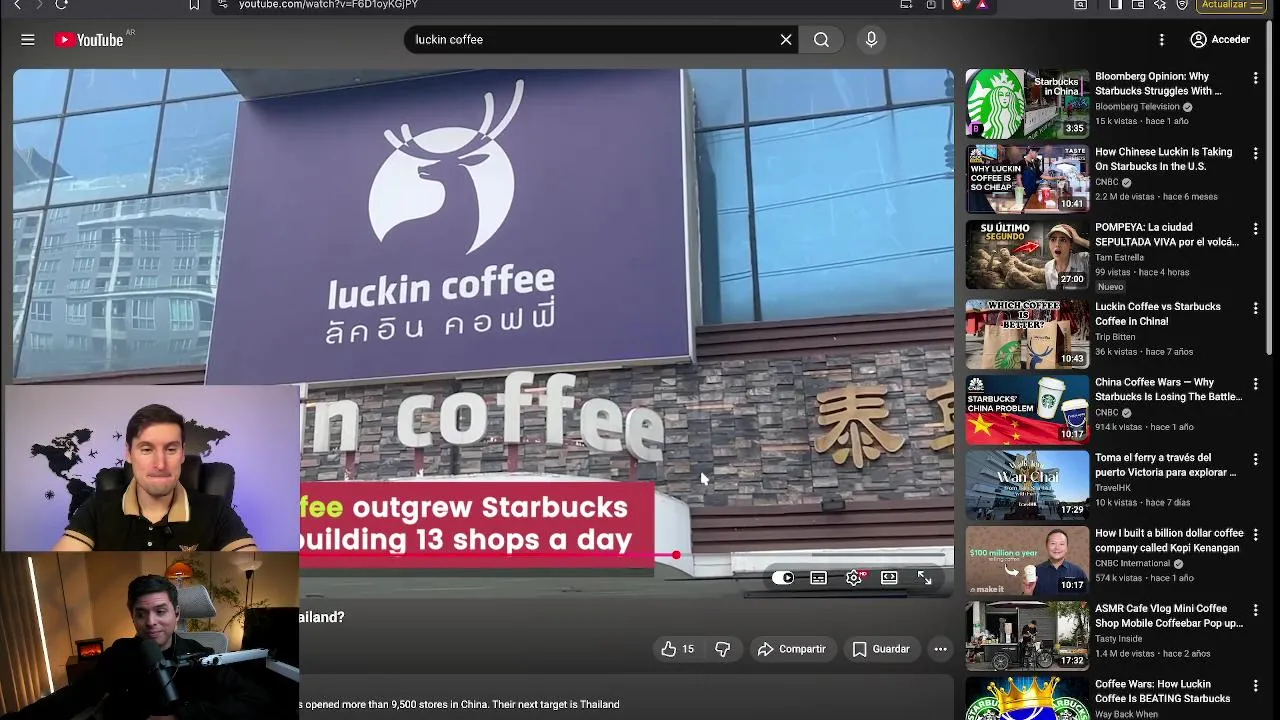Open 'Luckin Coffee vs Starbucks Coffee In China!'
Image resolution: width=1280 pixels, height=720 pixels.
1158,314
